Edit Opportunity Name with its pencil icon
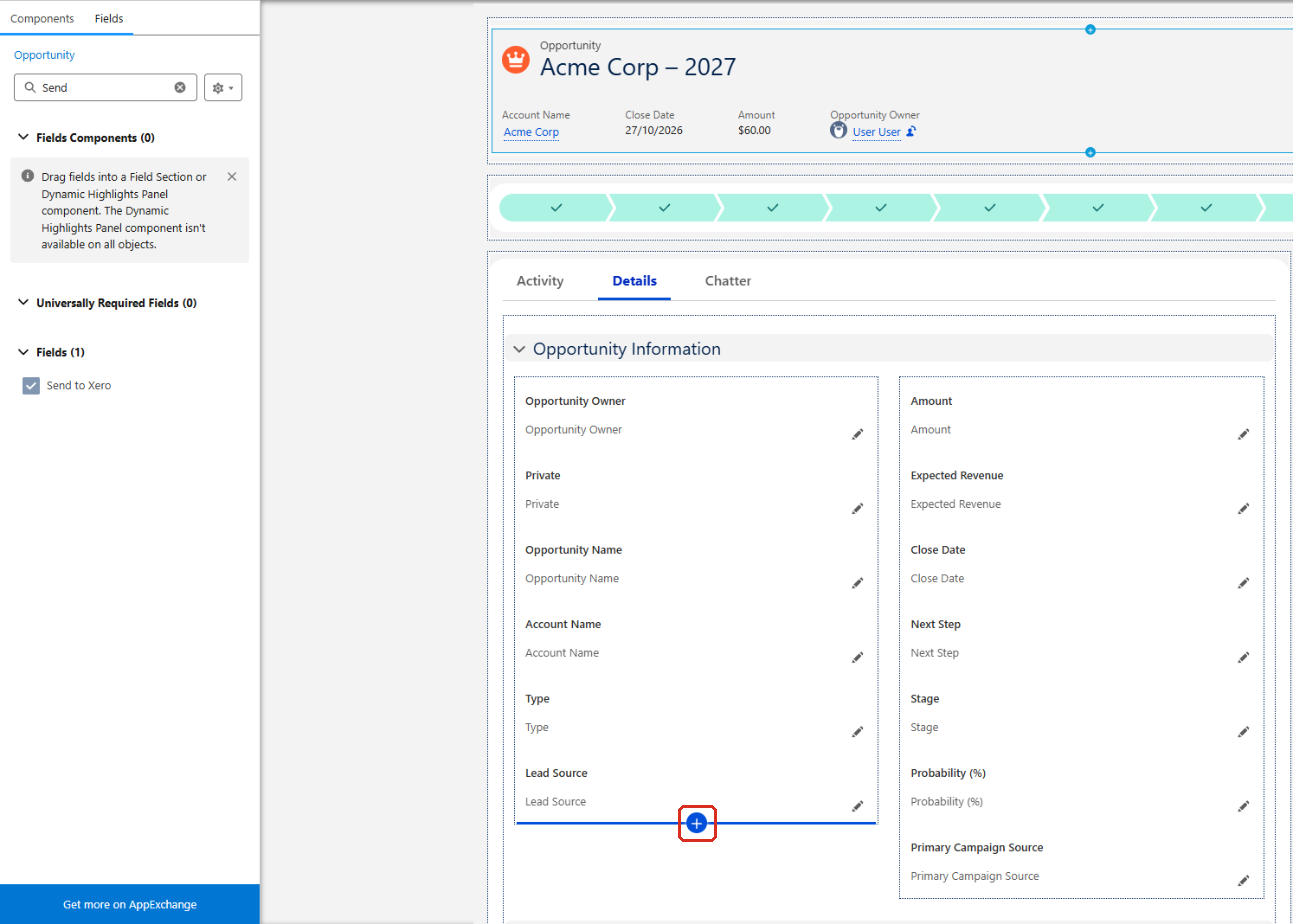This screenshot has width=1293, height=924. point(857,583)
